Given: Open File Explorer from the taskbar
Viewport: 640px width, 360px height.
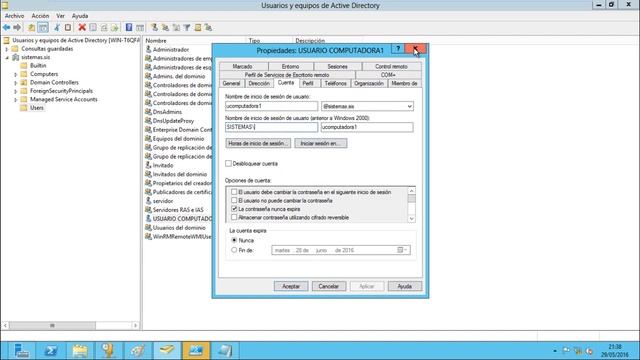Looking at the screenshot, I should 80,350.
